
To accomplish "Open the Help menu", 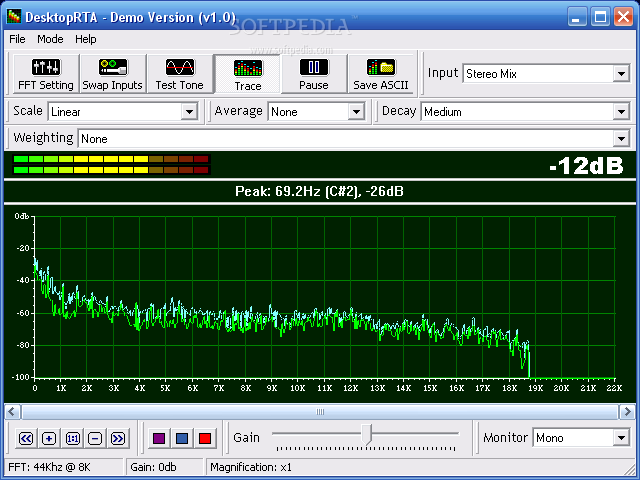I will coord(86,39).
